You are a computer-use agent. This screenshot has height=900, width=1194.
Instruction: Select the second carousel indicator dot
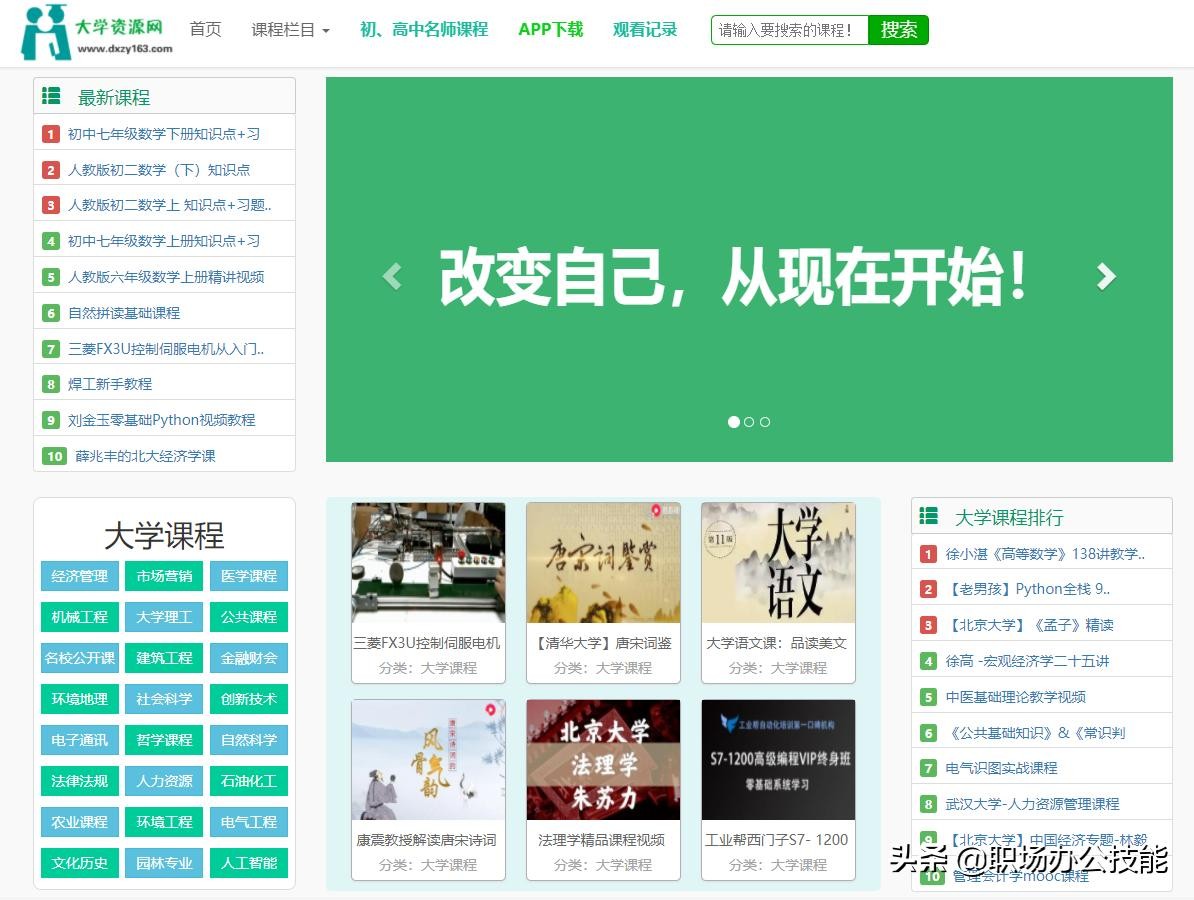[x=749, y=422]
